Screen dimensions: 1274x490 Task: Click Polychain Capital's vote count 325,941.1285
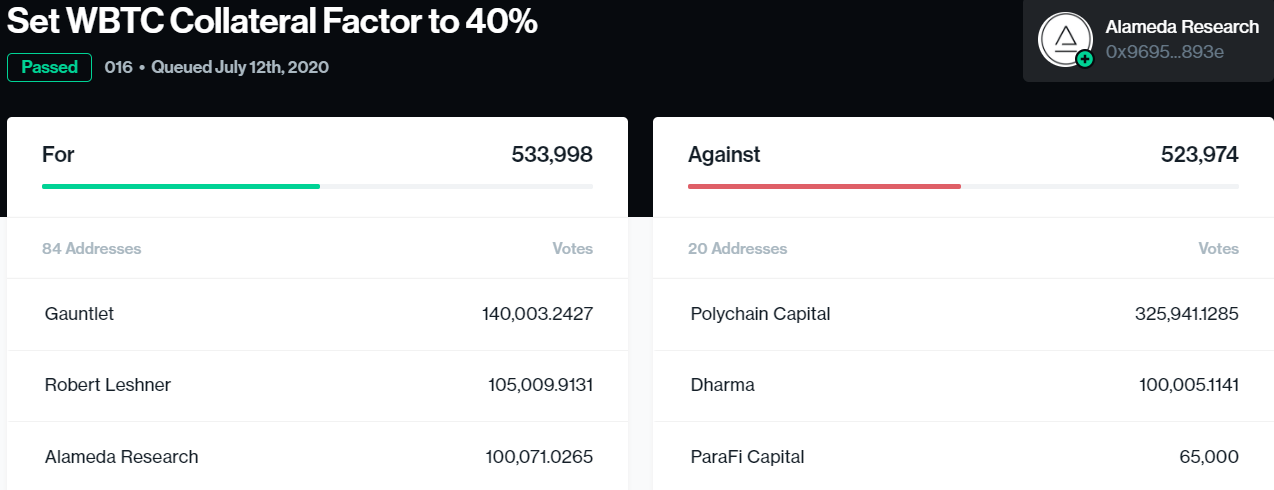pyautogui.click(x=1187, y=314)
